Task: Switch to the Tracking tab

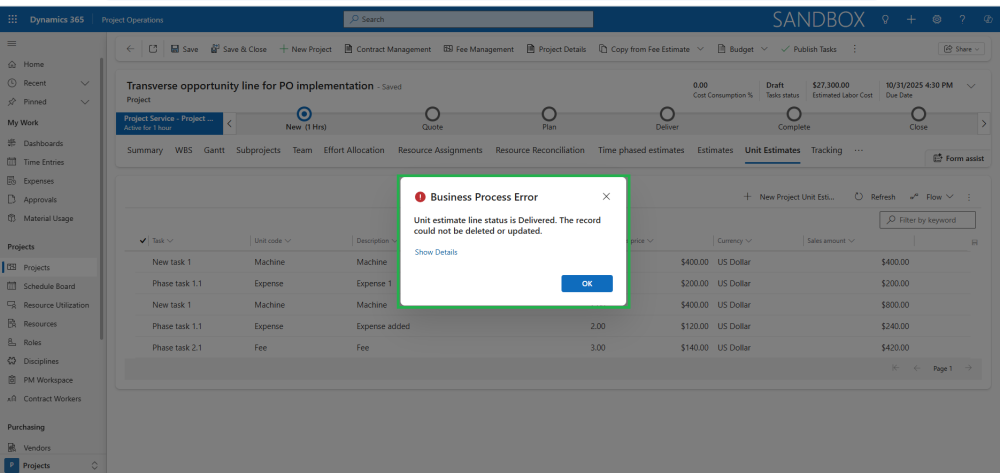Action: 827,150
